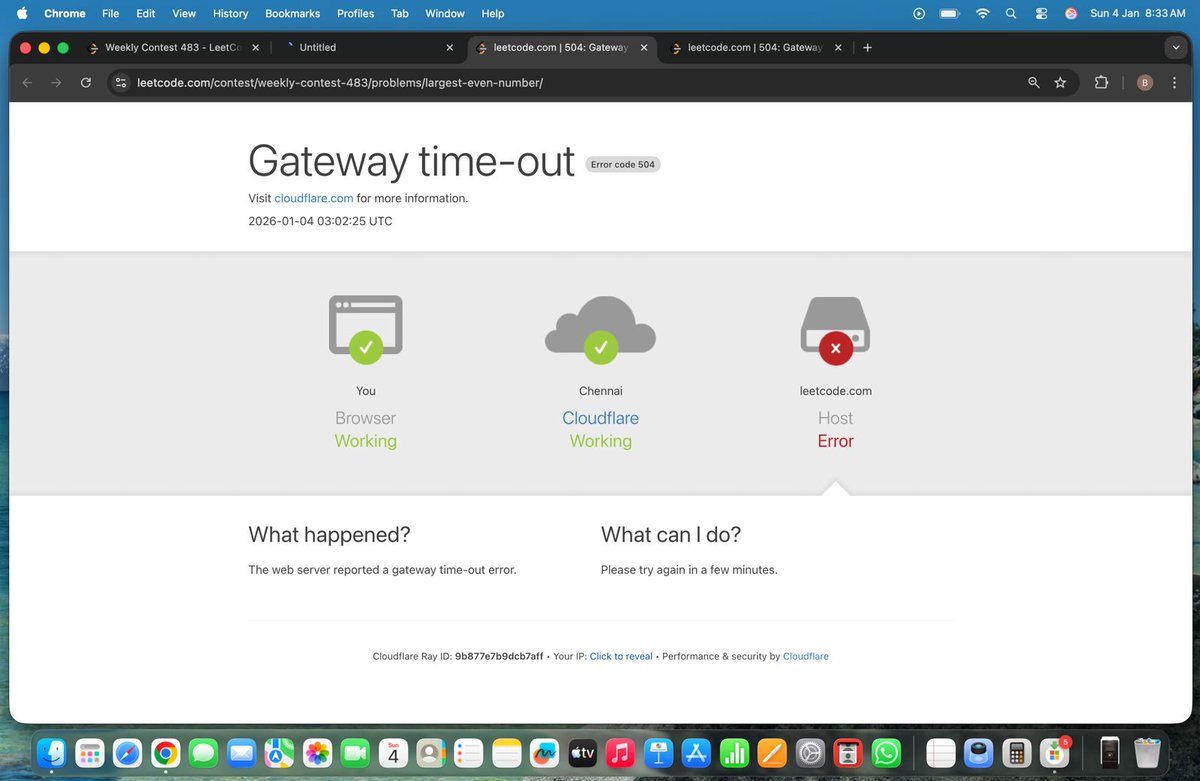Go back using the back arrow

coord(27,83)
